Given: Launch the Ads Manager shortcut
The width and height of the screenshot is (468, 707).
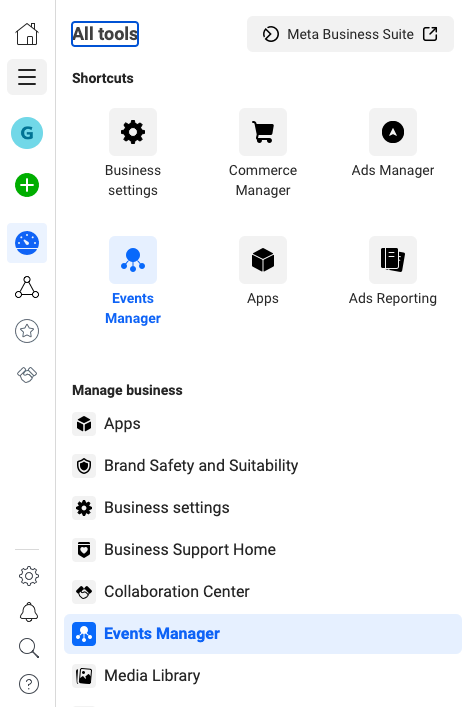Looking at the screenshot, I should [393, 143].
